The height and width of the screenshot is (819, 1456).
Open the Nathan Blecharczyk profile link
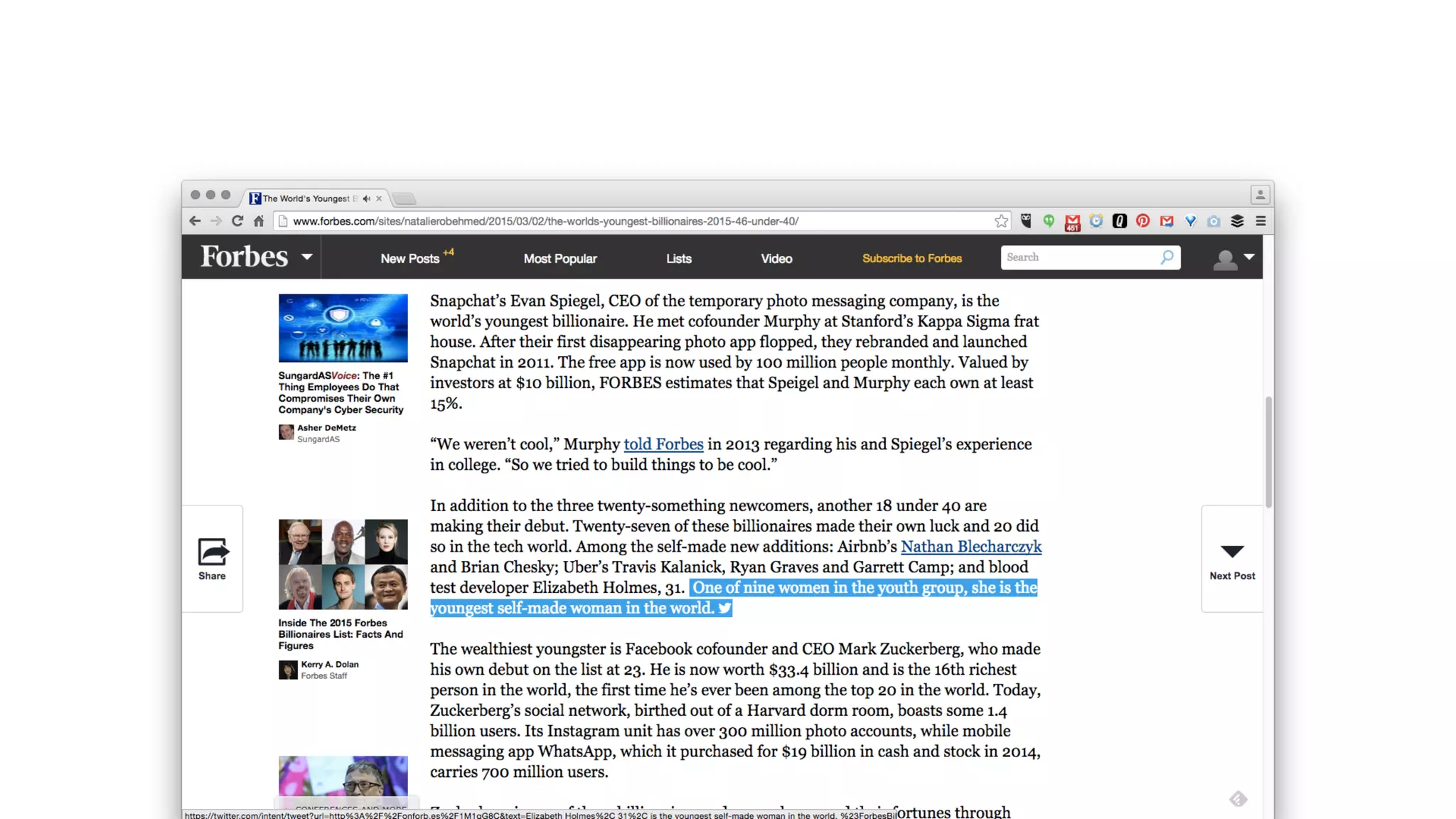[x=970, y=547]
